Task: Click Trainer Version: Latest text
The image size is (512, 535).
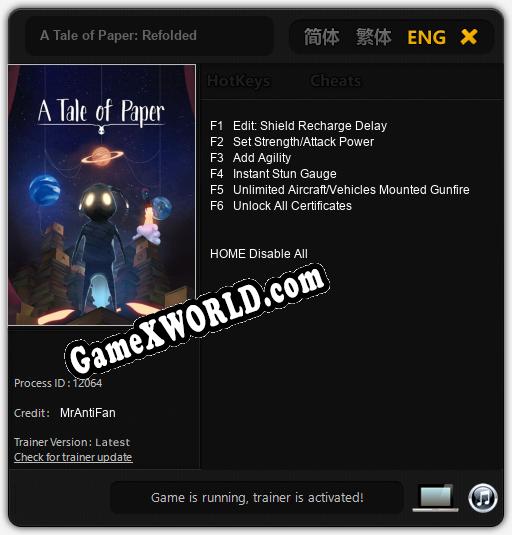Action: pyautogui.click(x=72, y=442)
